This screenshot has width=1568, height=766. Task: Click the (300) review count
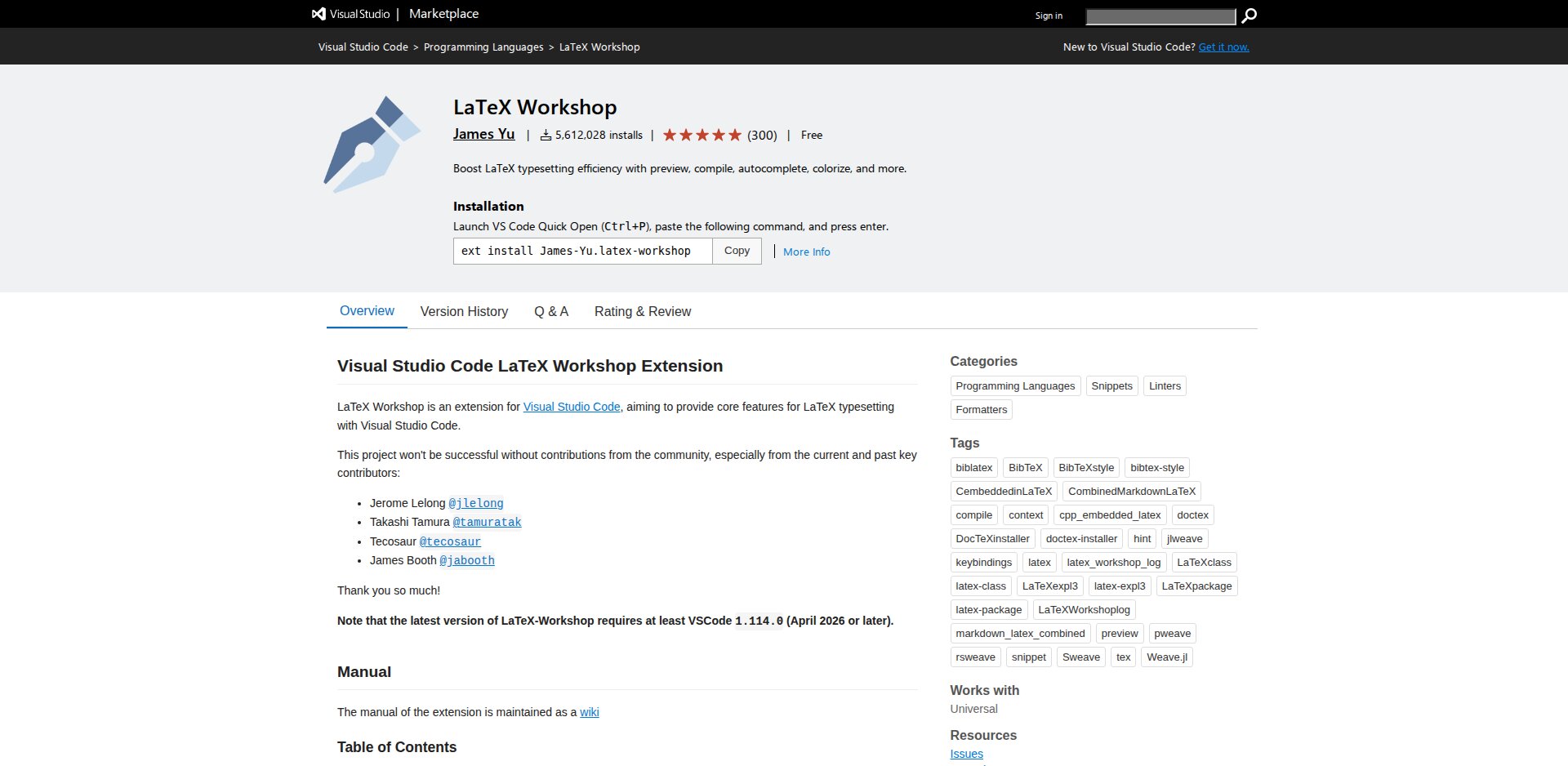(x=762, y=135)
